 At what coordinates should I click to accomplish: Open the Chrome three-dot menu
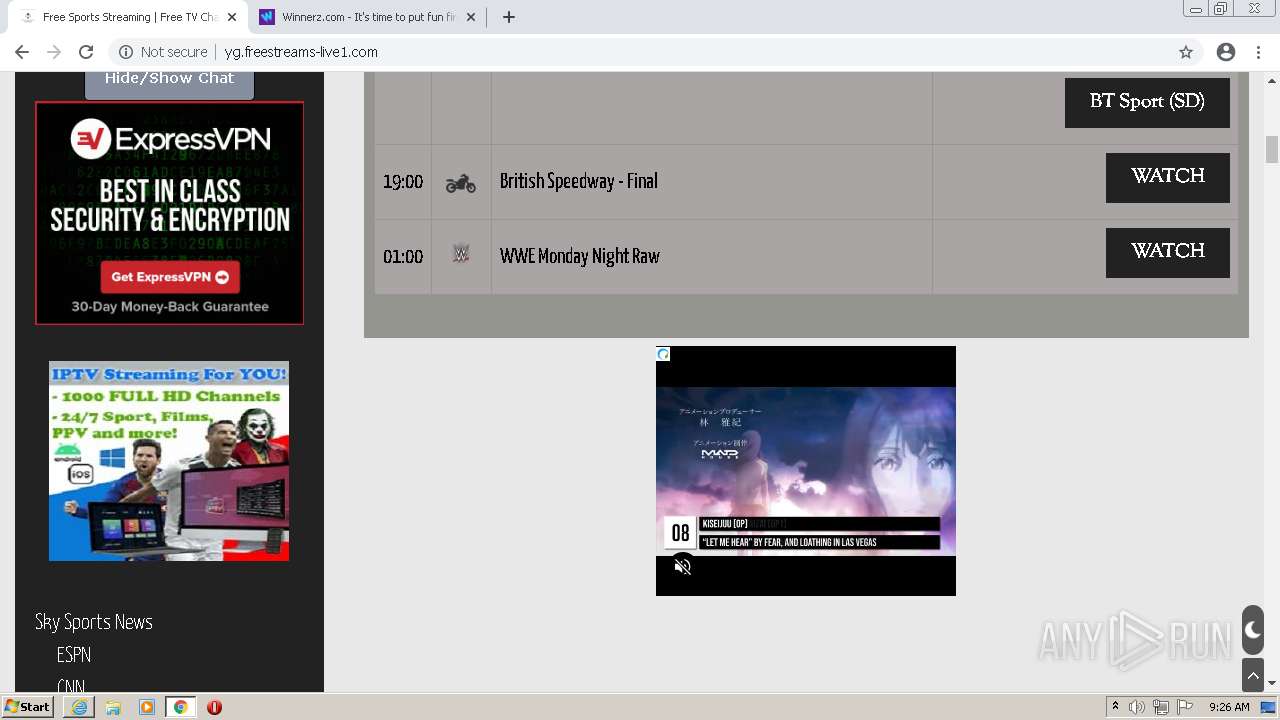click(x=1260, y=52)
